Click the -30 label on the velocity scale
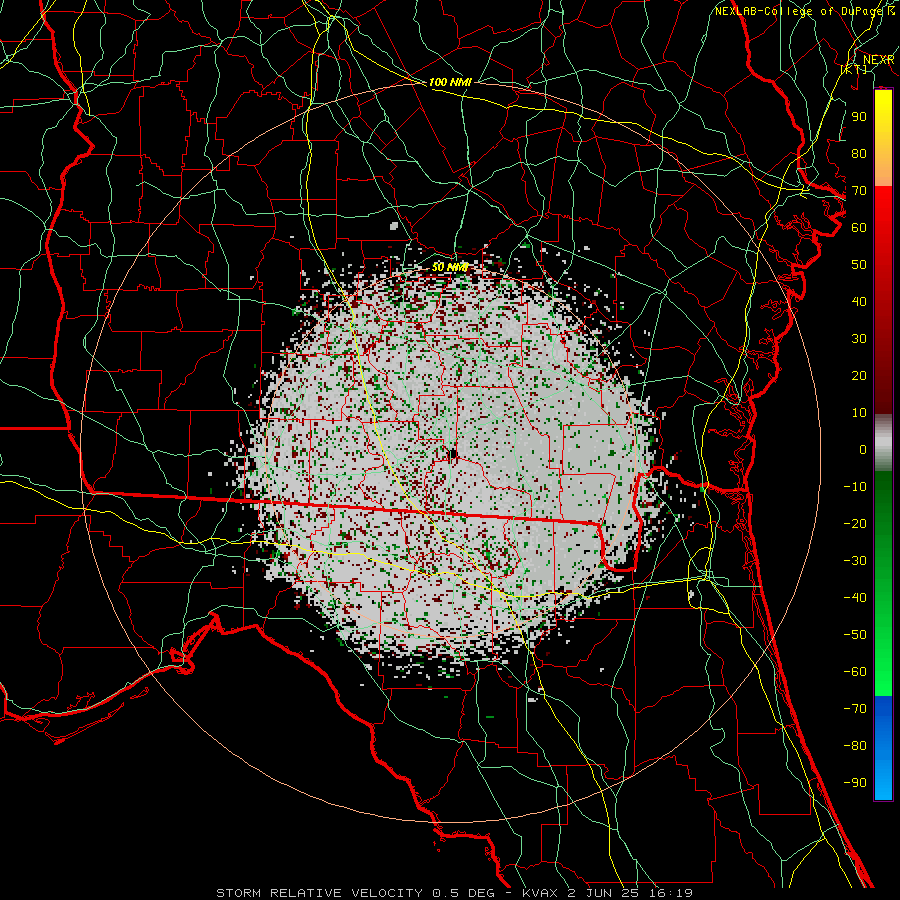Screen dimensions: 900x900 tap(855, 561)
